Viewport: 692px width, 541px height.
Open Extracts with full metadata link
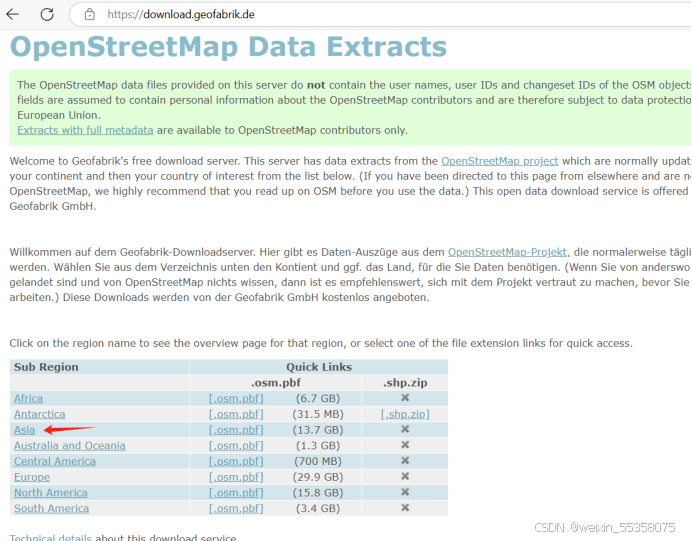coord(85,130)
